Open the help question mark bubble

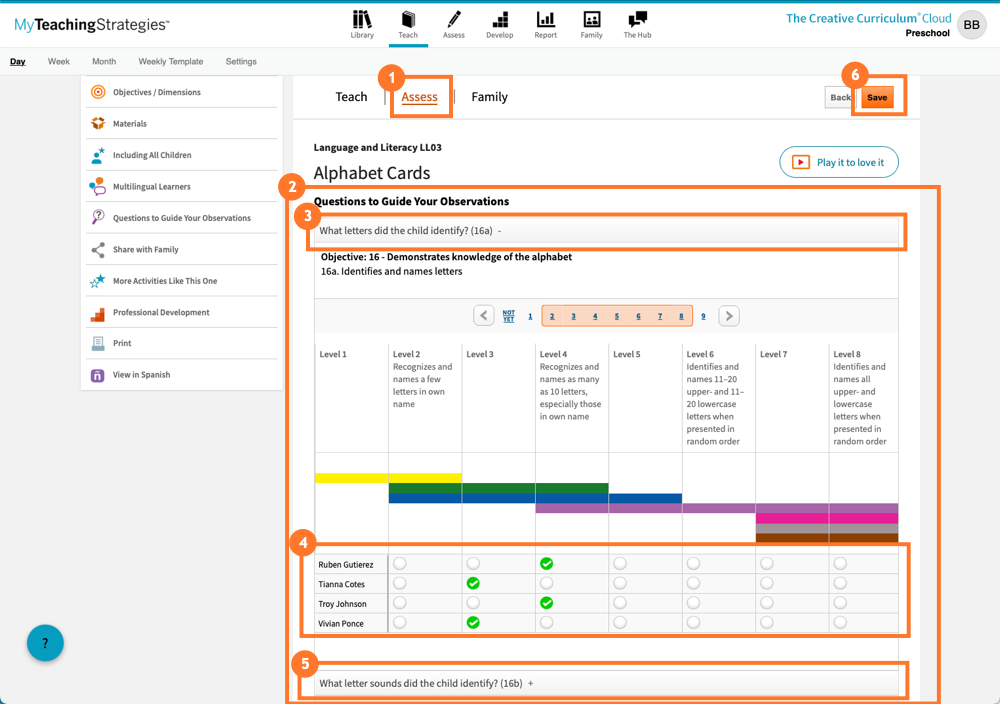click(44, 643)
